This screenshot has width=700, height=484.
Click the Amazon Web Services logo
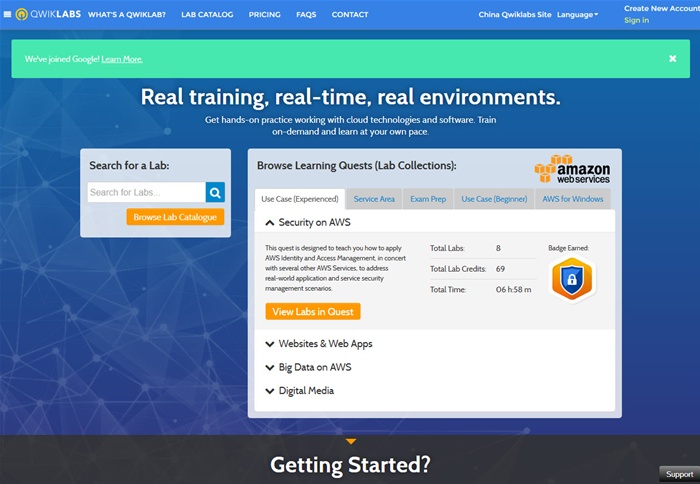tap(572, 169)
